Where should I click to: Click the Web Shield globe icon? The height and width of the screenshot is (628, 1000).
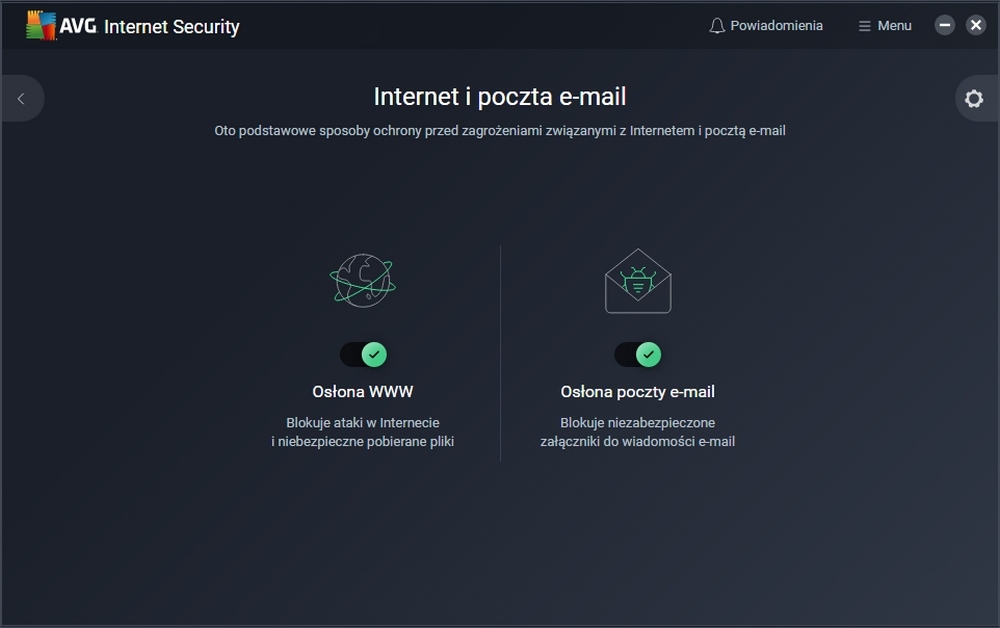(362, 280)
